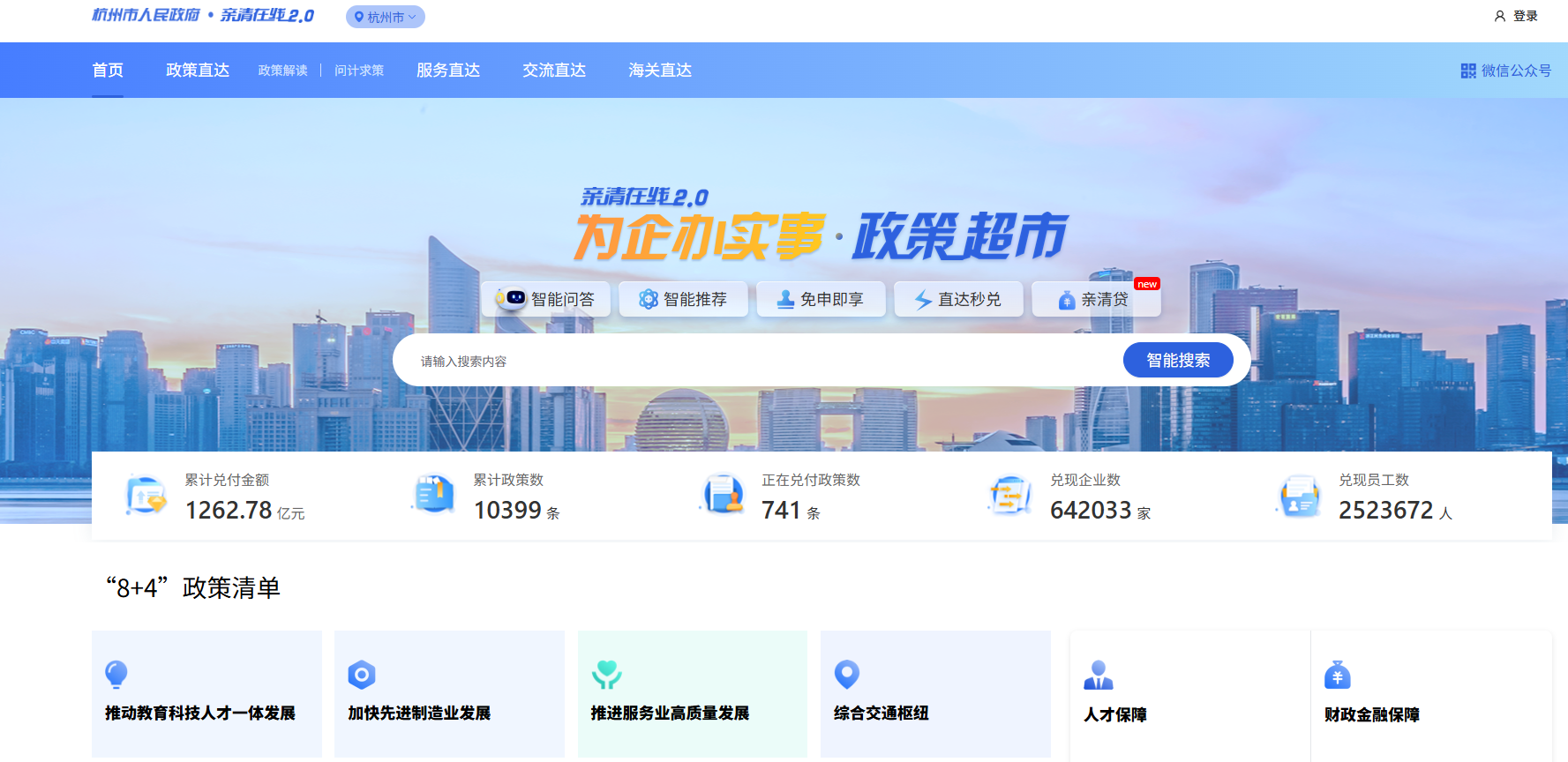This screenshot has width=1568, height=762.
Task: Click the user login icon
Action: 1499,16
